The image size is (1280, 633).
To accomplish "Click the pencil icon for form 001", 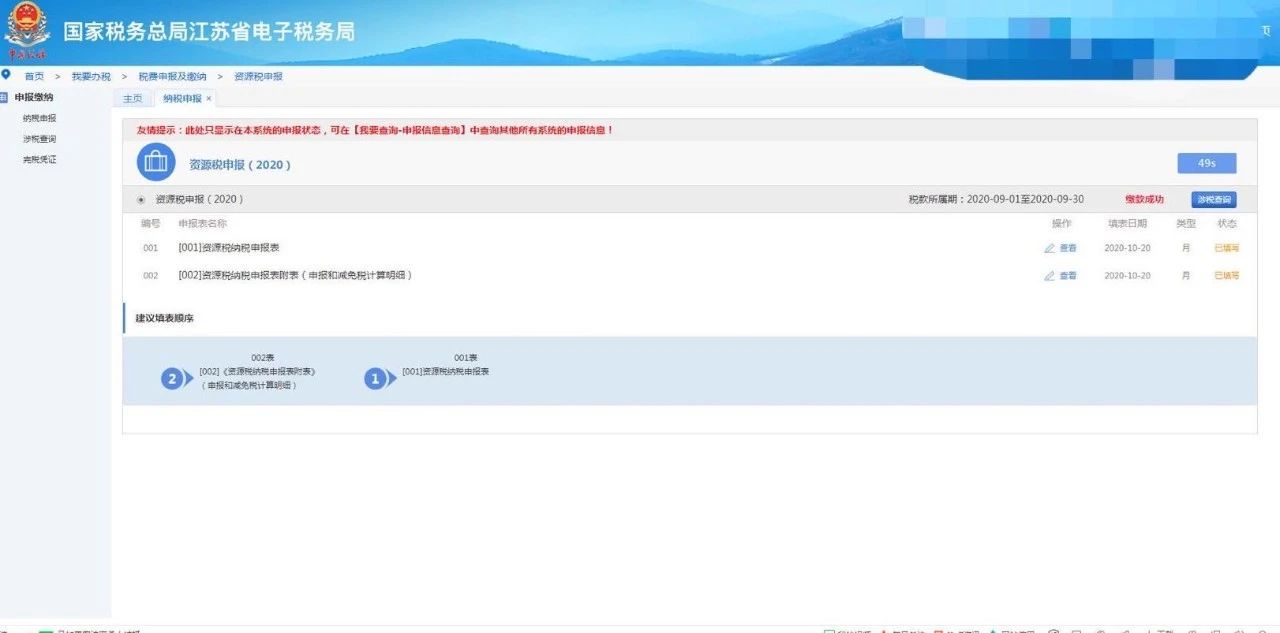I will coord(1049,248).
